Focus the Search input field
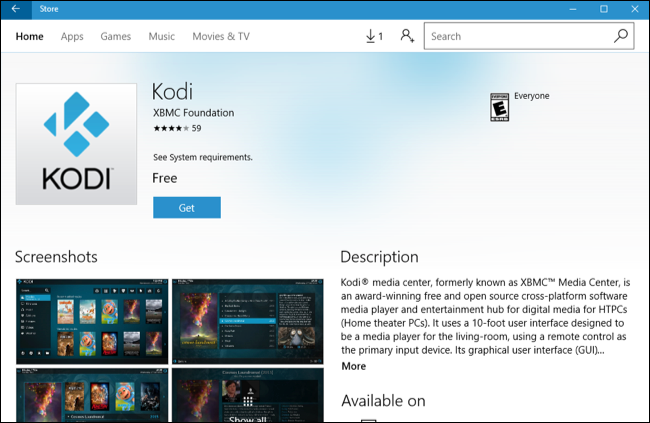The image size is (650, 423). [529, 36]
